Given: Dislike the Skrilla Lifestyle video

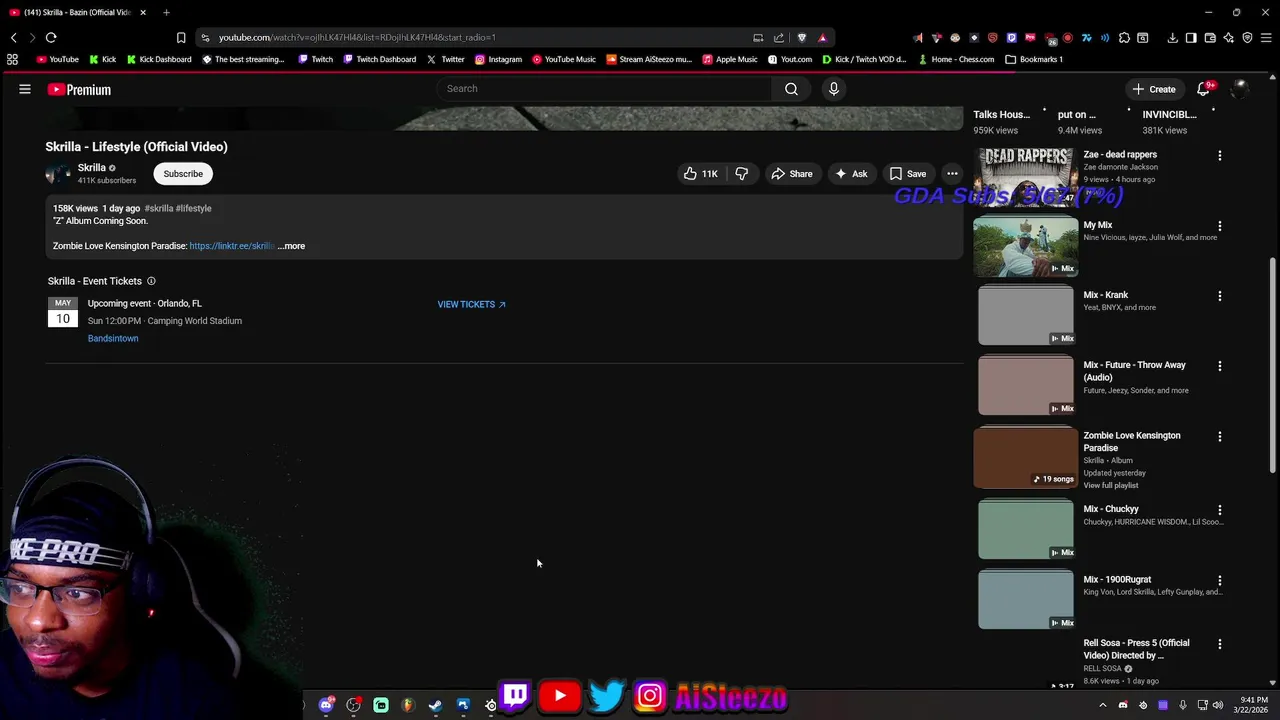Looking at the screenshot, I should point(742,174).
